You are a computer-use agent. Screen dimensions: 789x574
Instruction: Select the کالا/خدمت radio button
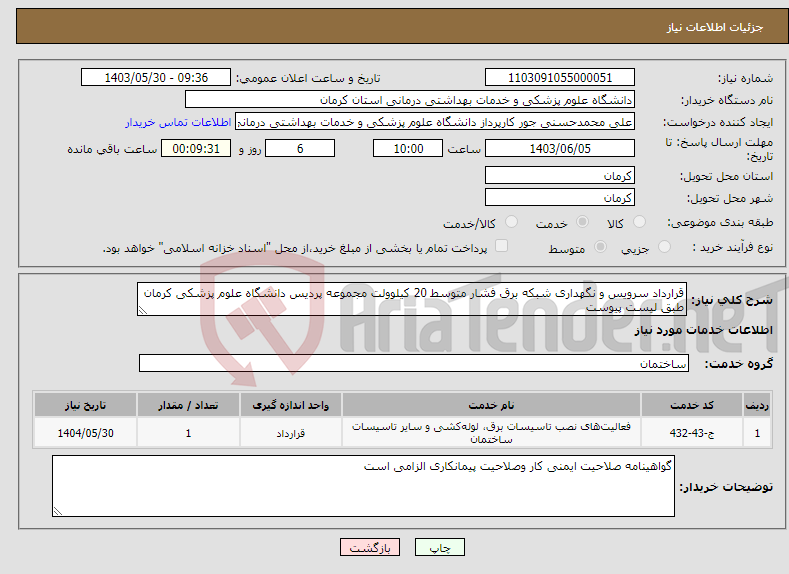(511, 222)
